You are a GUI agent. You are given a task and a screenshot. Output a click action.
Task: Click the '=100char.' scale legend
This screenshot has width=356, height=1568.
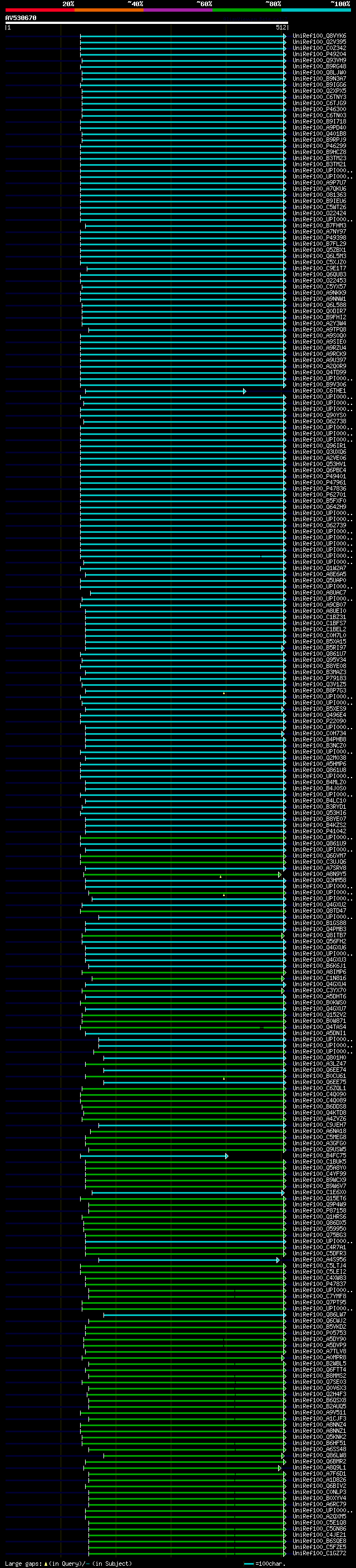coord(264,1563)
